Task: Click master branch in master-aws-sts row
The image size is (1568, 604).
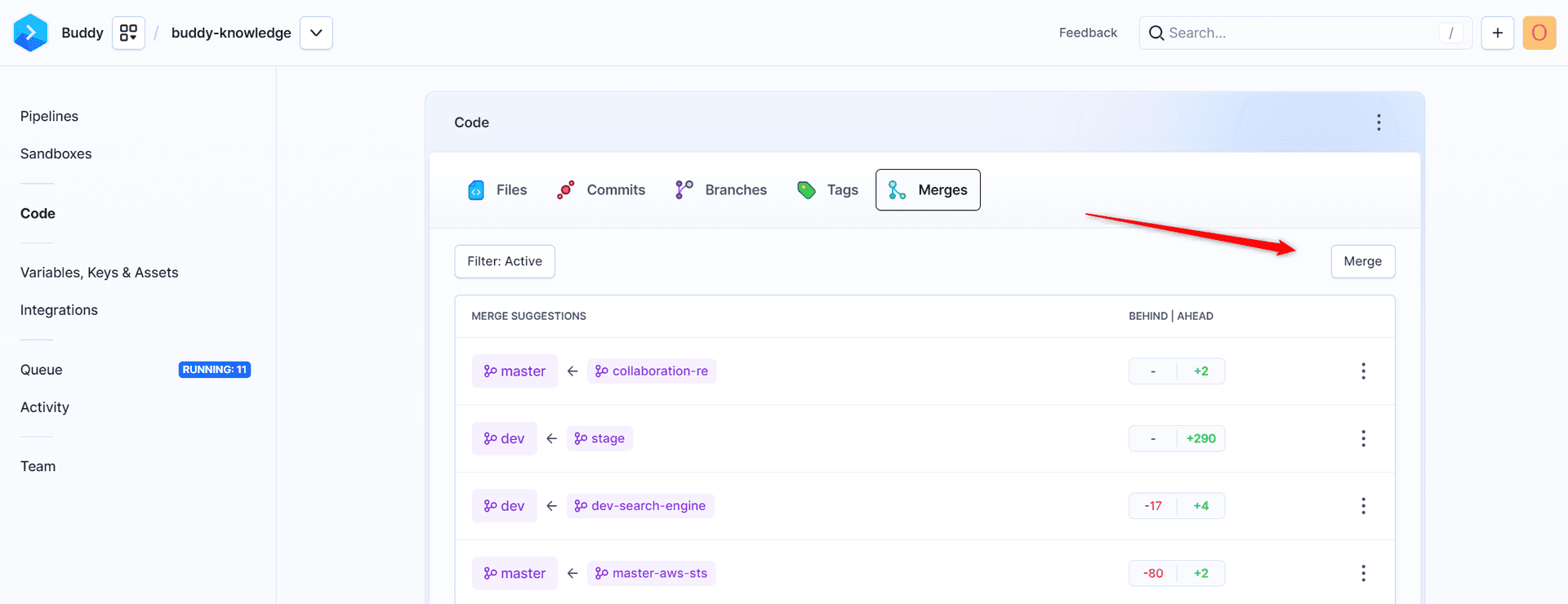Action: tap(514, 573)
